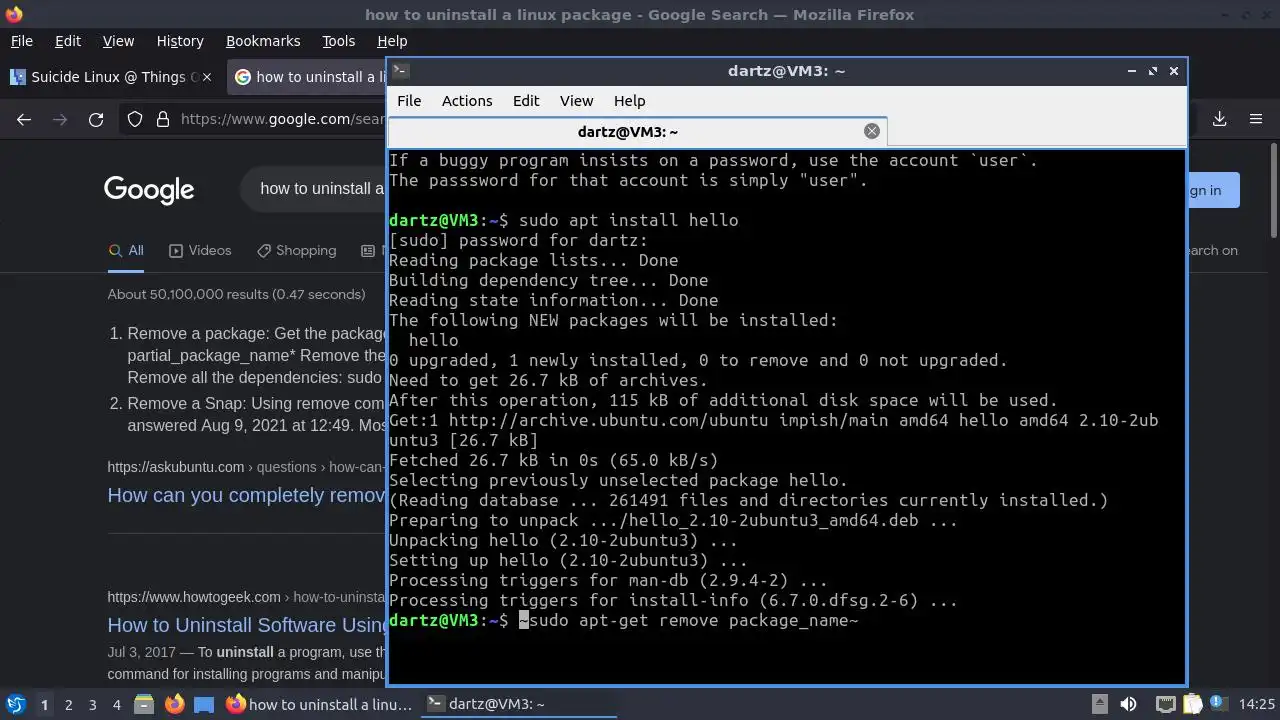
Task: Click the tracking protection shield icon
Action: click(x=135, y=119)
